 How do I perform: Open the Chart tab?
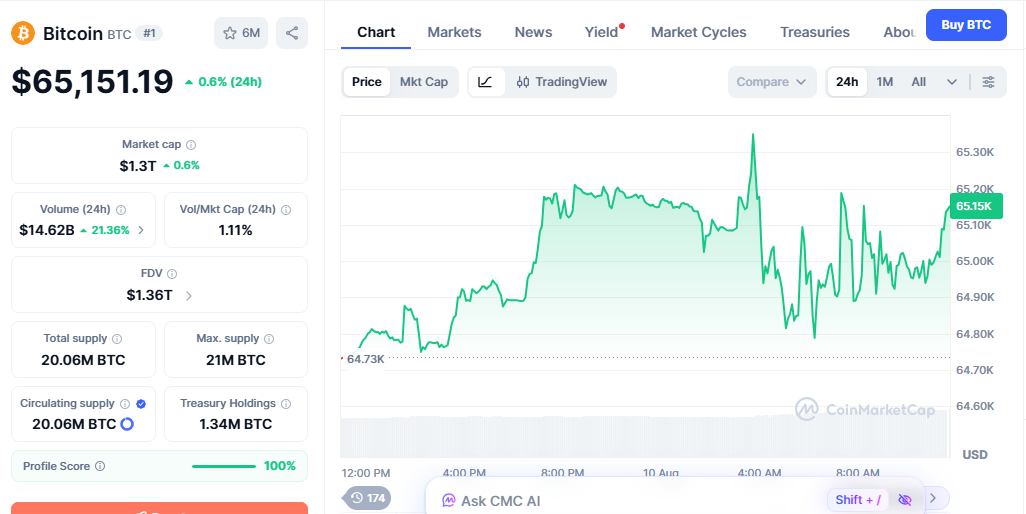[376, 32]
